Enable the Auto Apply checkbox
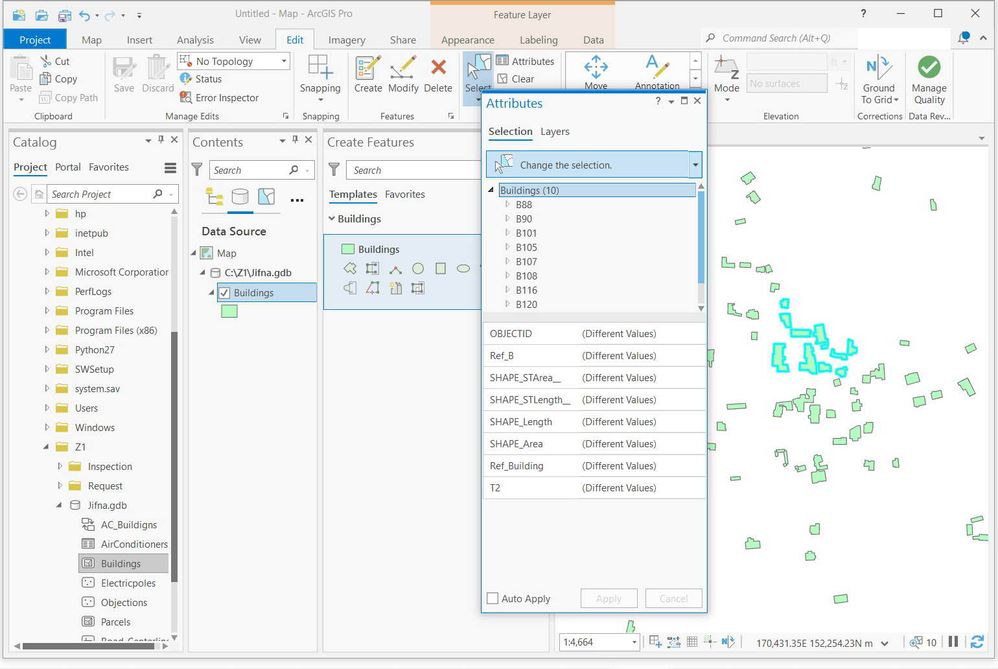998x669 pixels. (492, 598)
